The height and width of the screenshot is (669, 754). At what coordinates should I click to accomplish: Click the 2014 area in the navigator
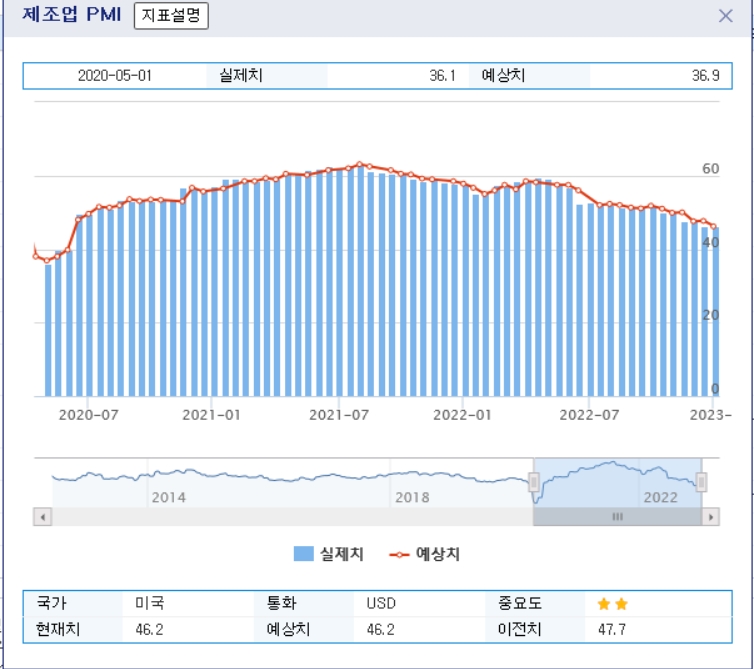tap(169, 497)
